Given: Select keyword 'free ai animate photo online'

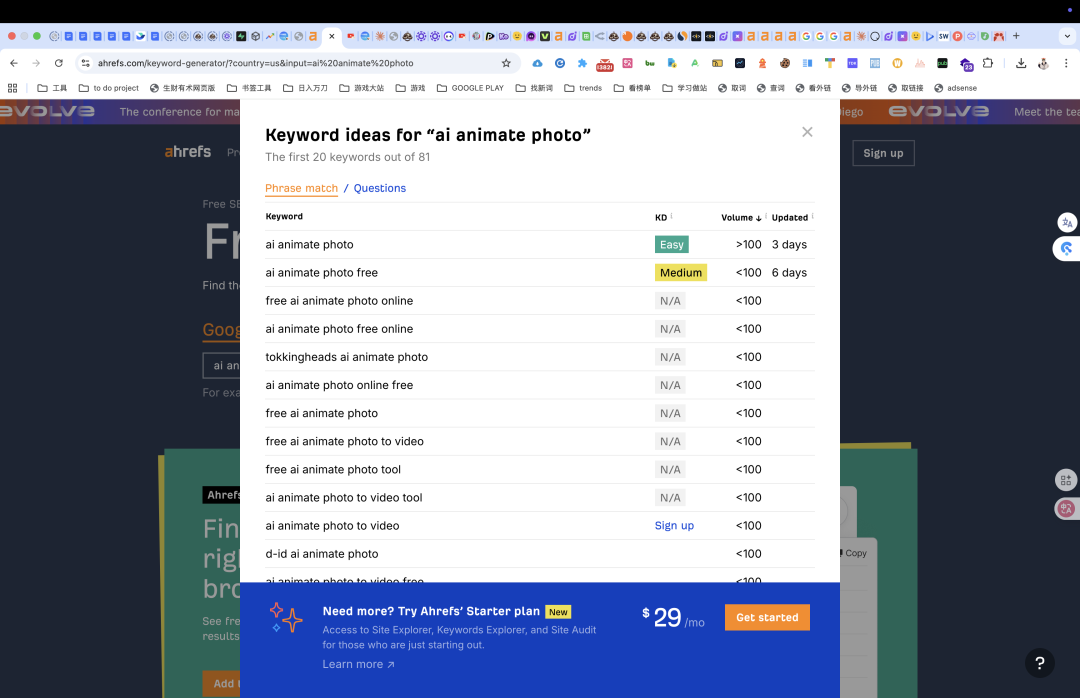Looking at the screenshot, I should [339, 300].
